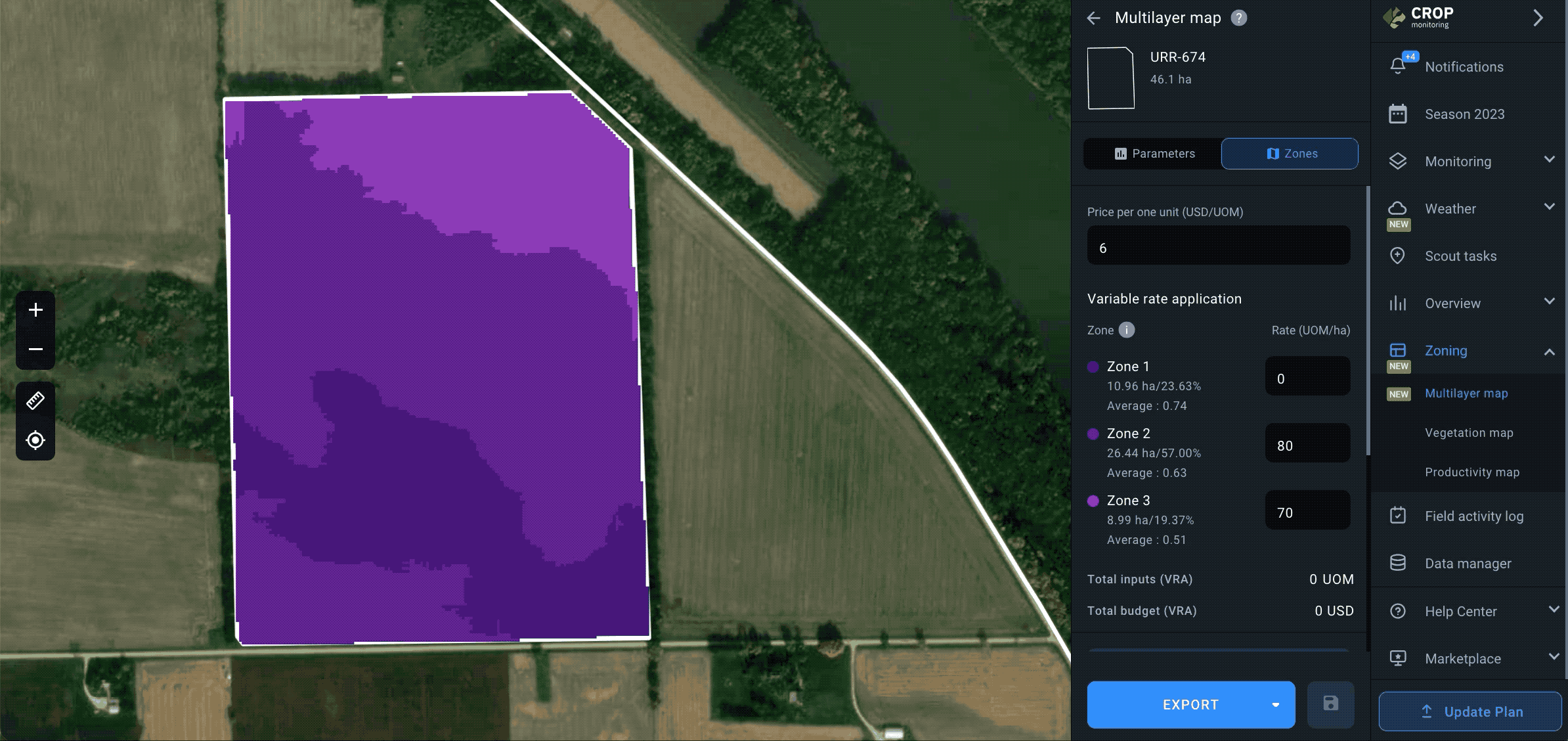Viewport: 1568px width, 741px height.
Task: Select the Zones tab
Action: tap(1290, 153)
